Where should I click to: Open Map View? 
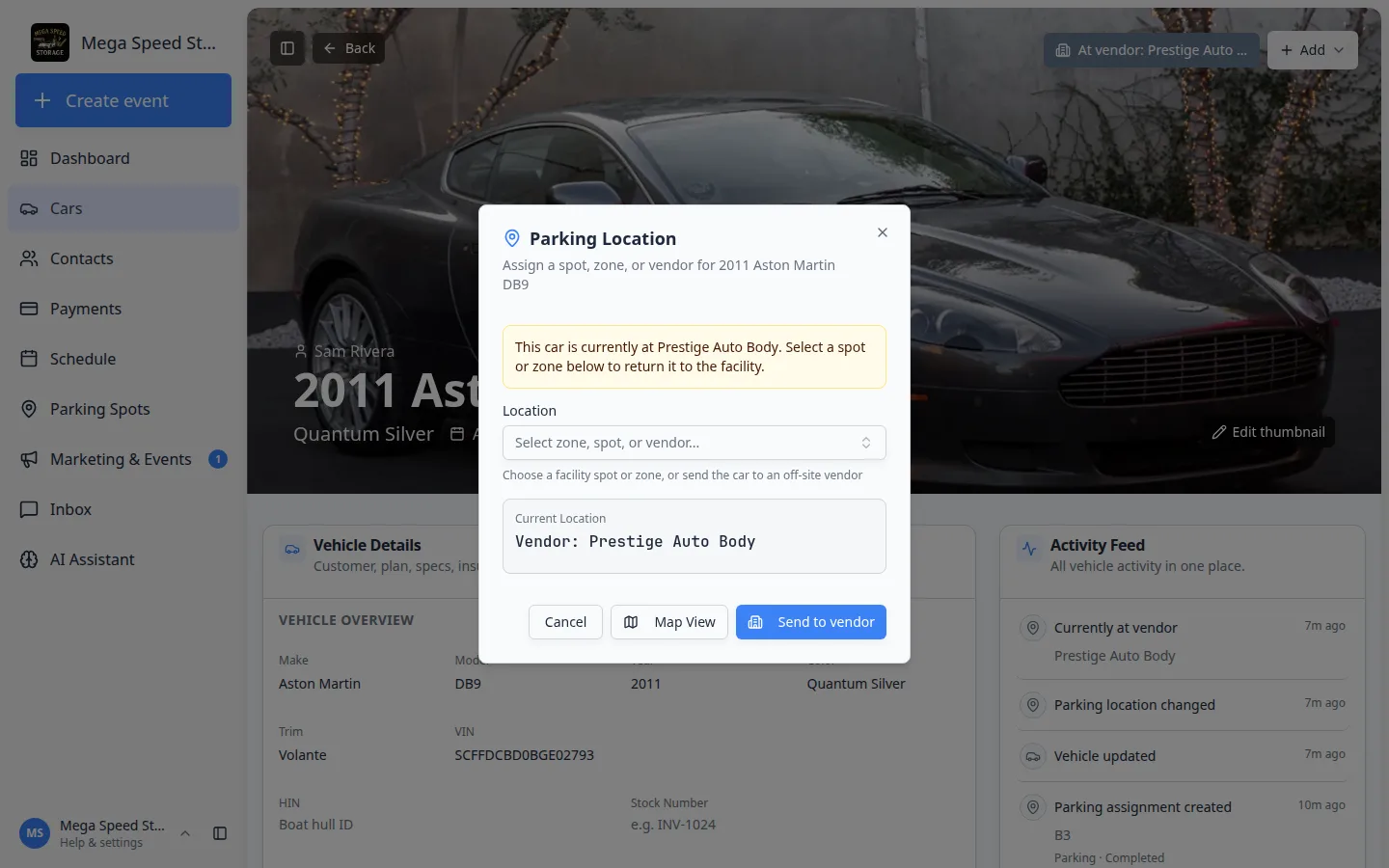[x=669, y=622]
